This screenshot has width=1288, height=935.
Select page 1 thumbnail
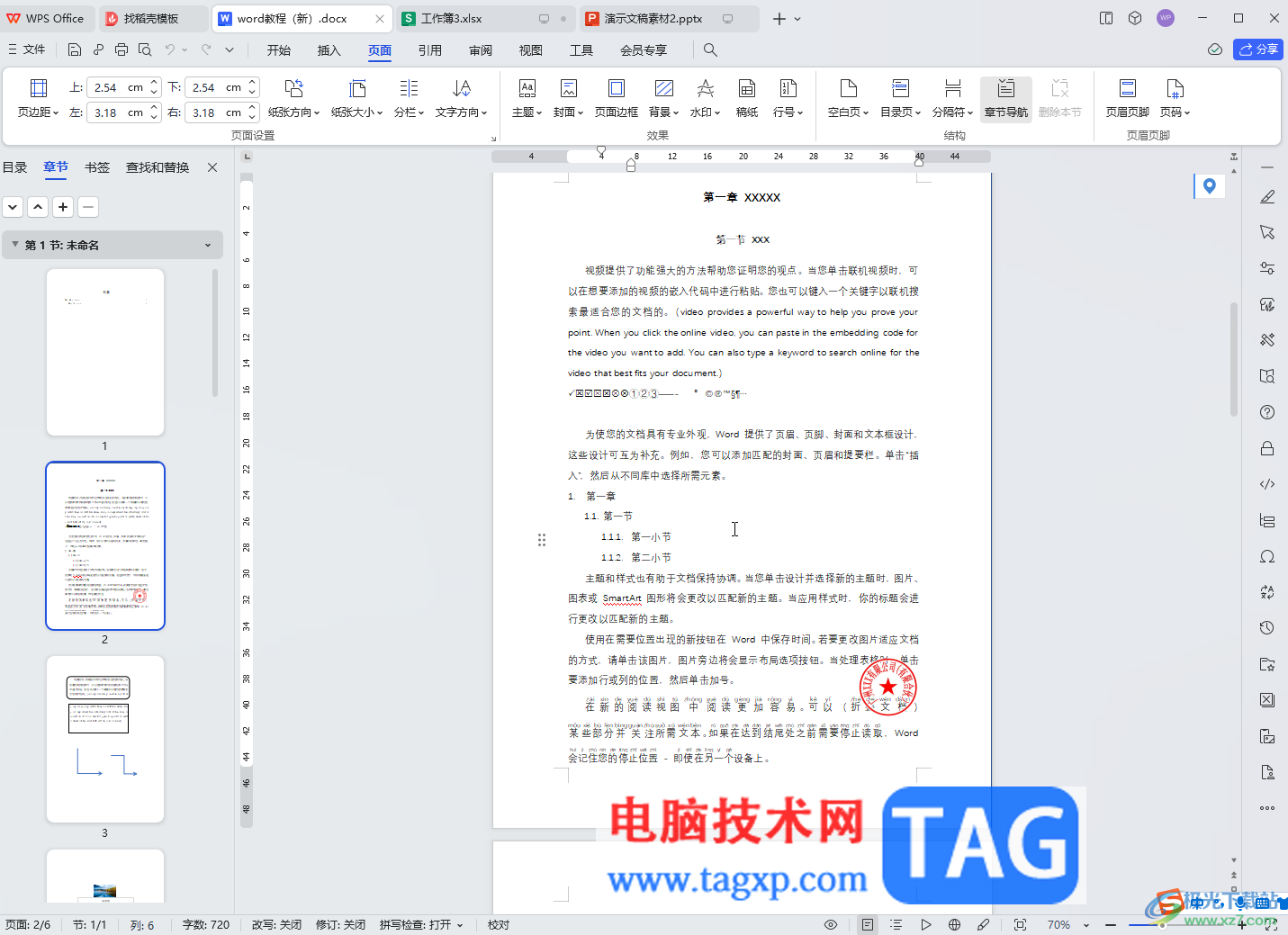click(x=105, y=352)
